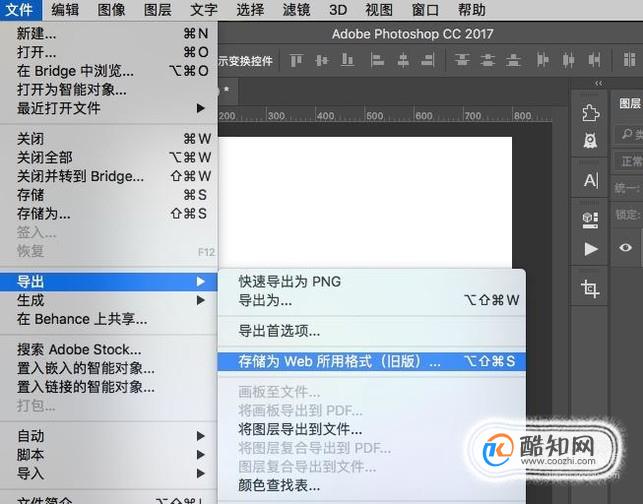Screen dimensions: 643x504
Task: Click the distribute left edges icon
Action: [543, 60]
